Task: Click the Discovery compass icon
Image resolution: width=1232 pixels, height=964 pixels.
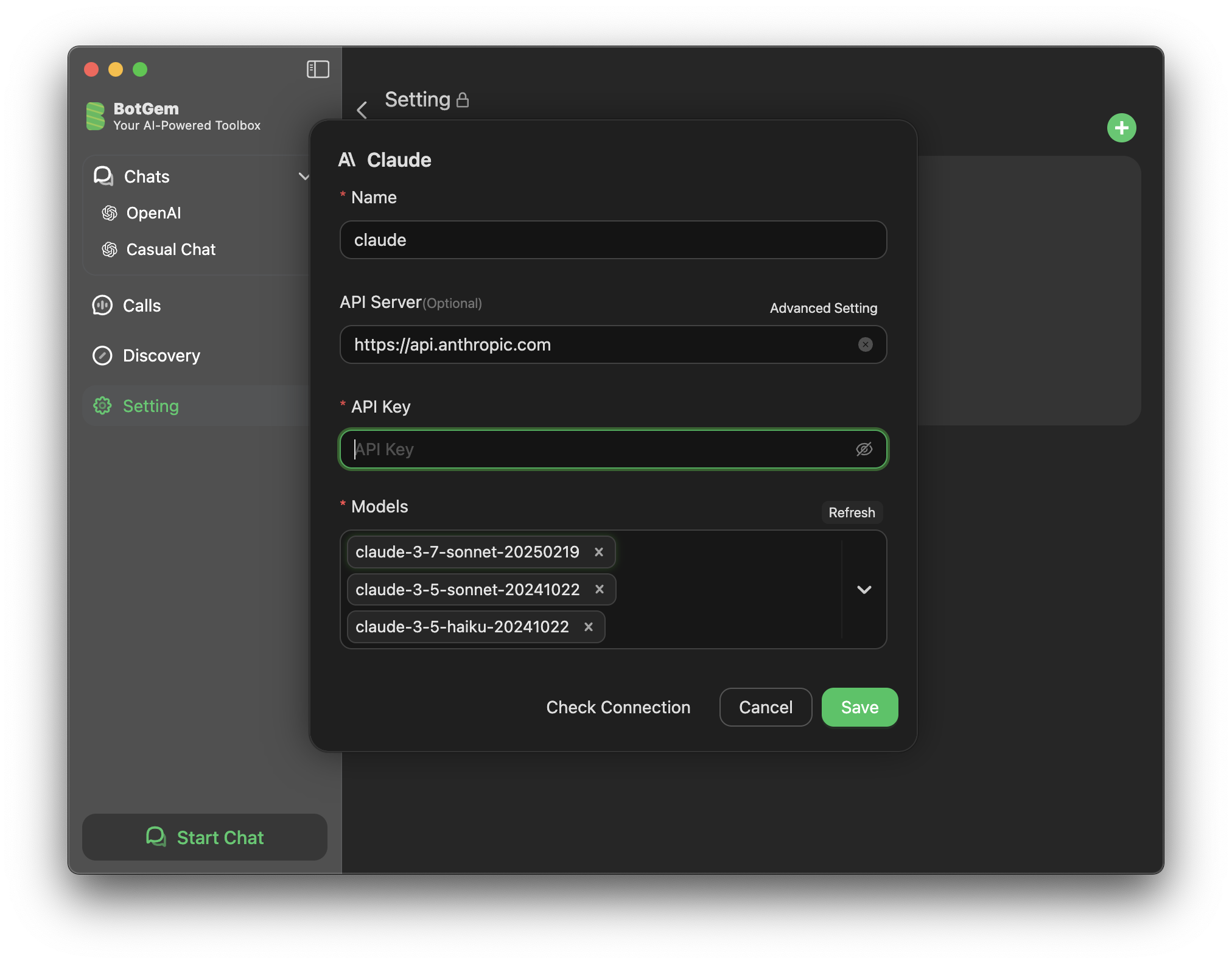Action: click(x=102, y=355)
